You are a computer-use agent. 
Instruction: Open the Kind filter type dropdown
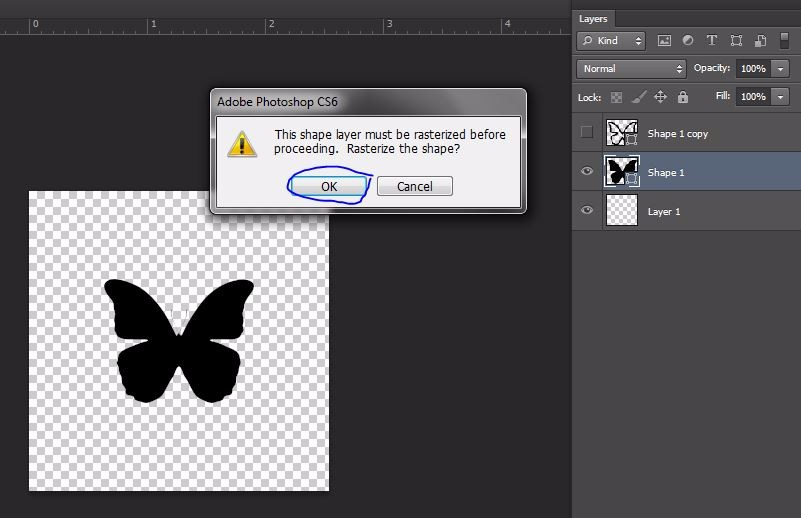click(x=611, y=41)
